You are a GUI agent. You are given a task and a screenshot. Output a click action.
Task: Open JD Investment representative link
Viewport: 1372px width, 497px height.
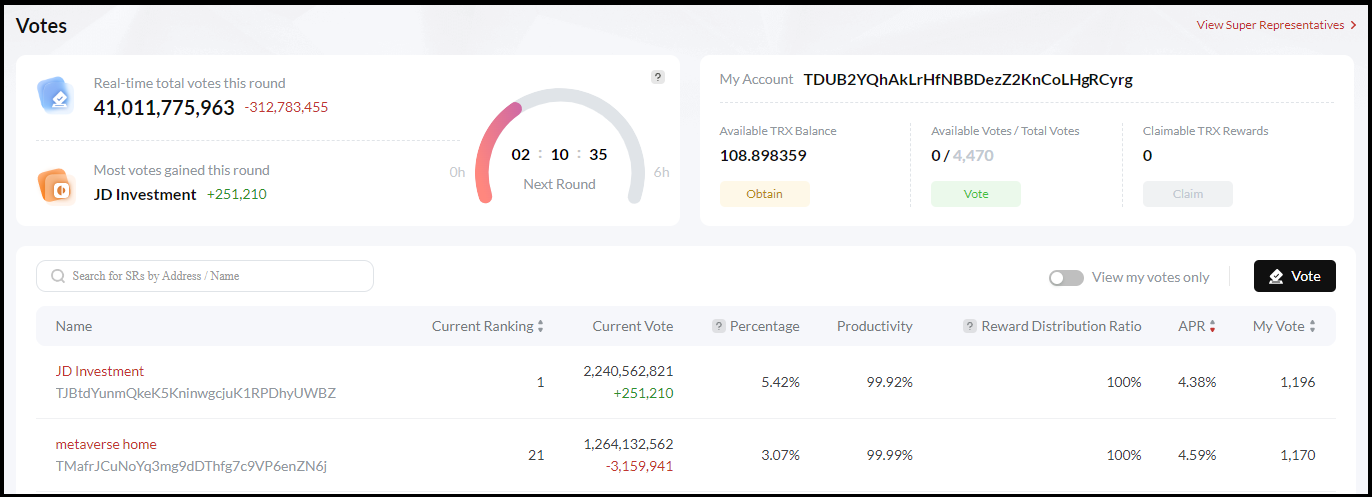pyautogui.click(x=100, y=371)
